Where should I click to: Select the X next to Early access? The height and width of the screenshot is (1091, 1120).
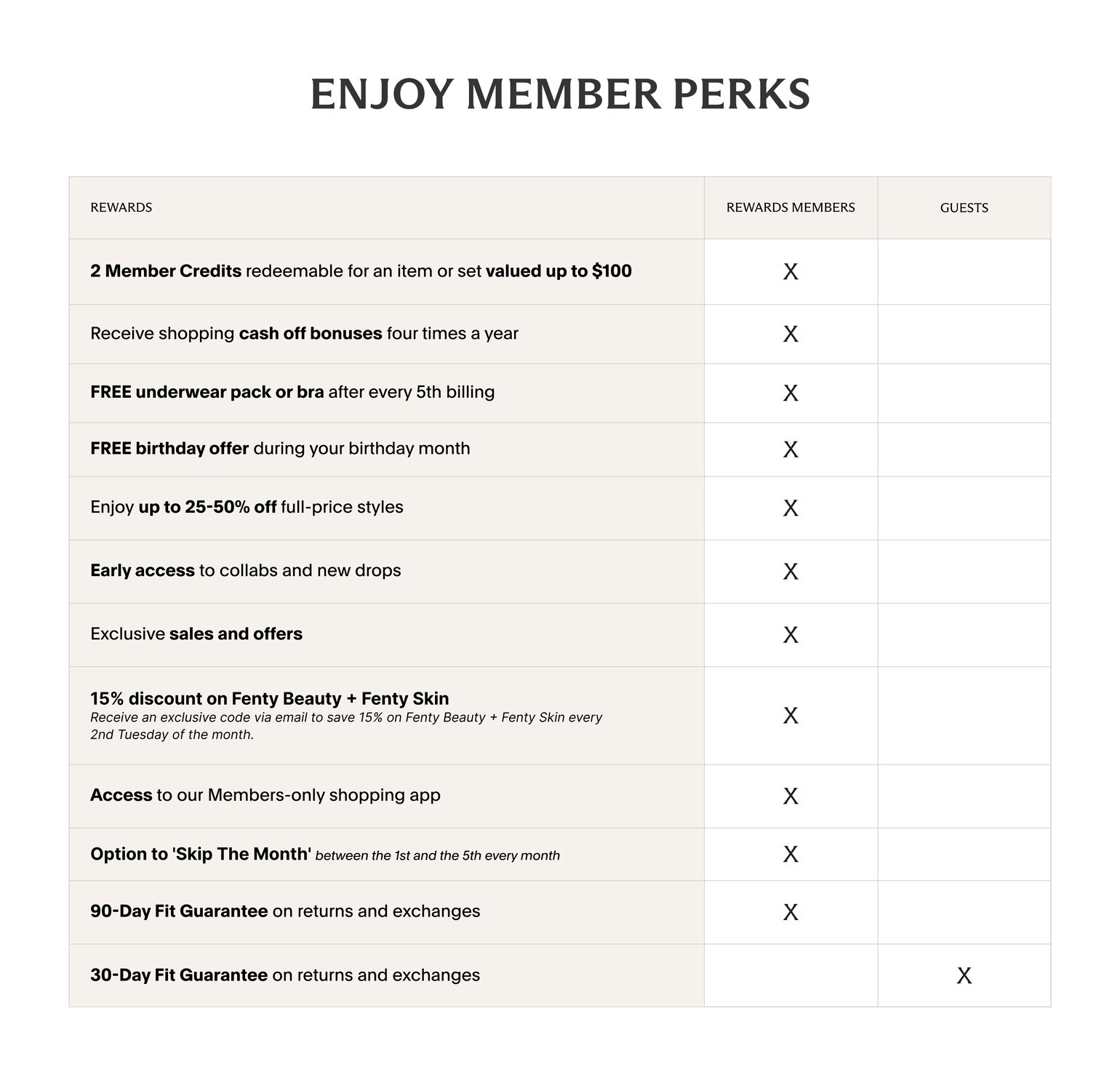(791, 572)
